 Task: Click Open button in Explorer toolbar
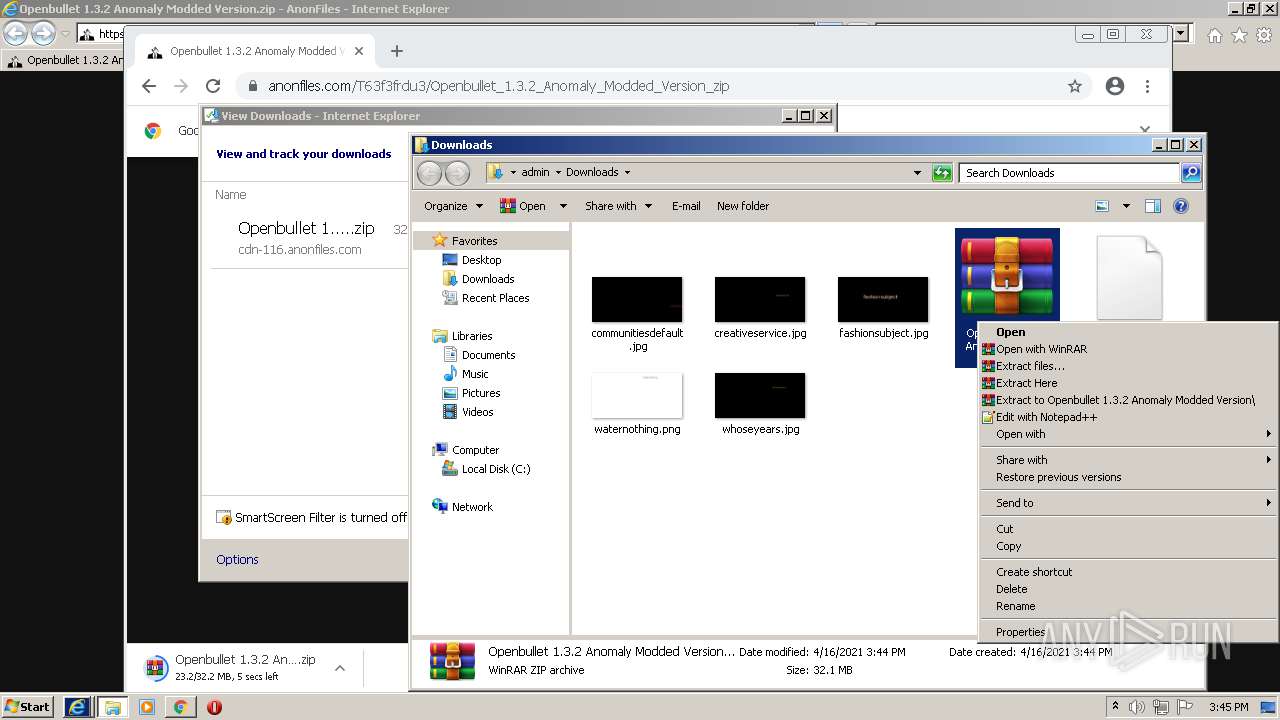coord(523,206)
